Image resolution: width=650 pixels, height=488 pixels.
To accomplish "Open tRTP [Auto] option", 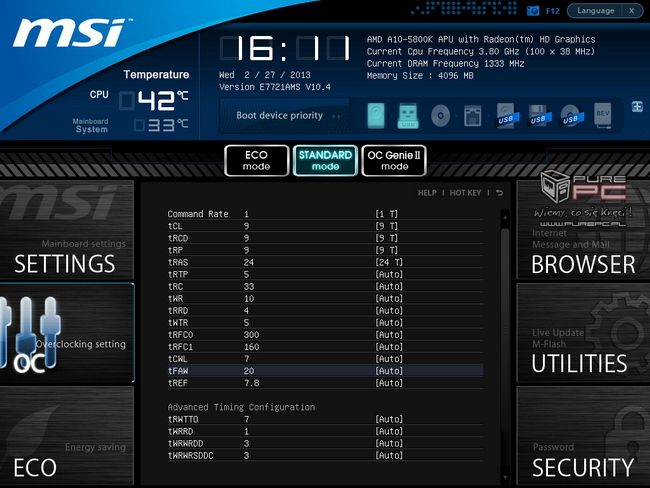I will pyautogui.click(x=389, y=274).
